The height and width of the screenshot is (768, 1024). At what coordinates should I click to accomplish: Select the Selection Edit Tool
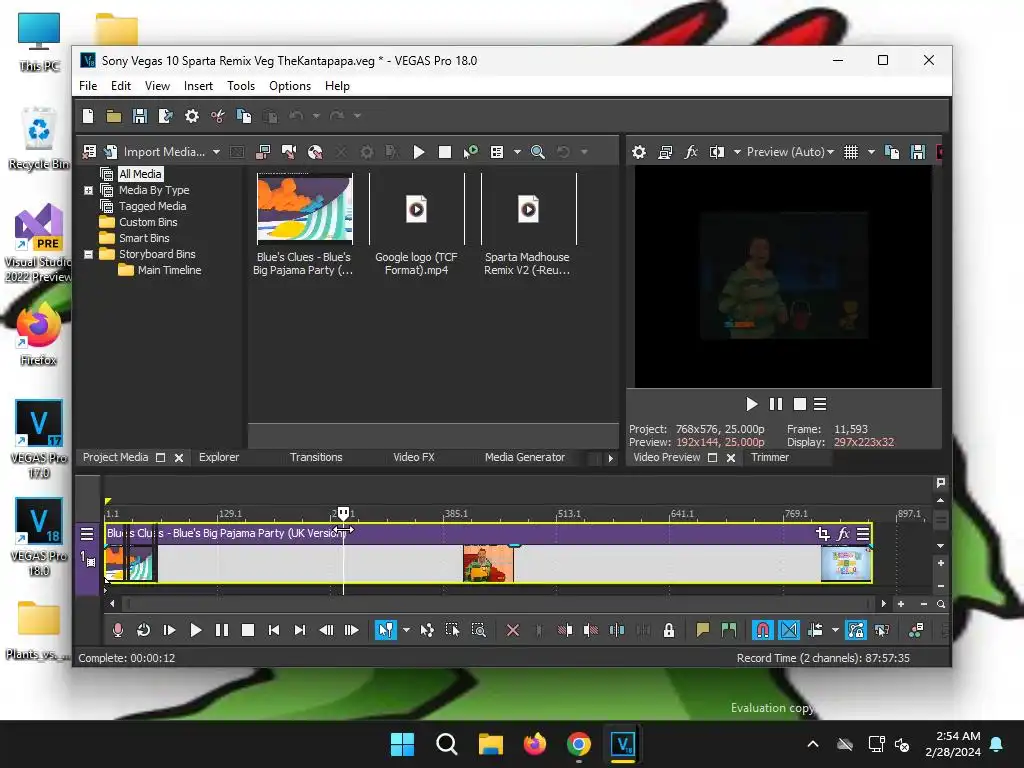pos(452,630)
